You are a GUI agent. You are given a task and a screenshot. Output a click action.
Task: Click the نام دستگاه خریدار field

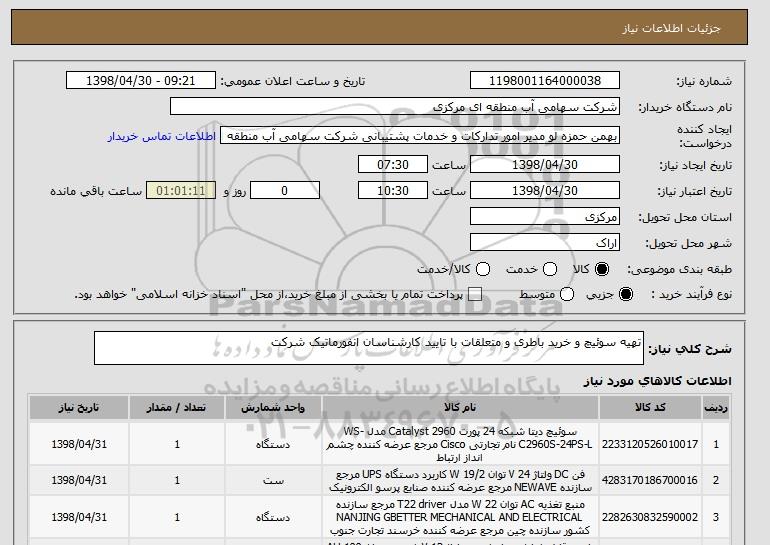395,107
